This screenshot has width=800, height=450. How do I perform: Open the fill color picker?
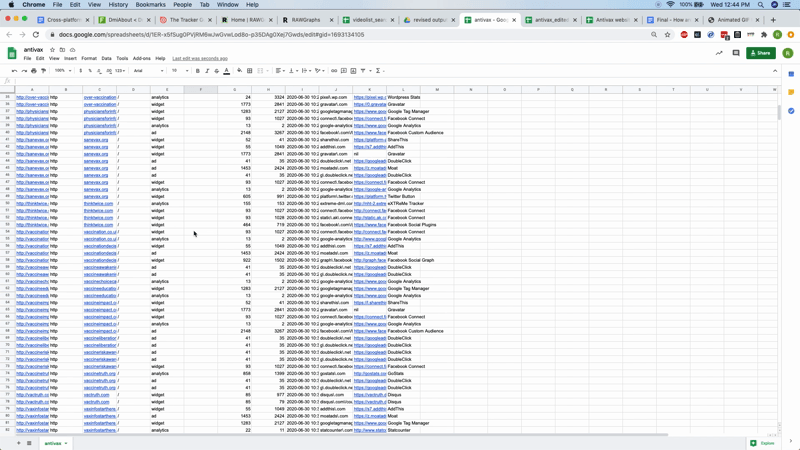click(x=238, y=71)
